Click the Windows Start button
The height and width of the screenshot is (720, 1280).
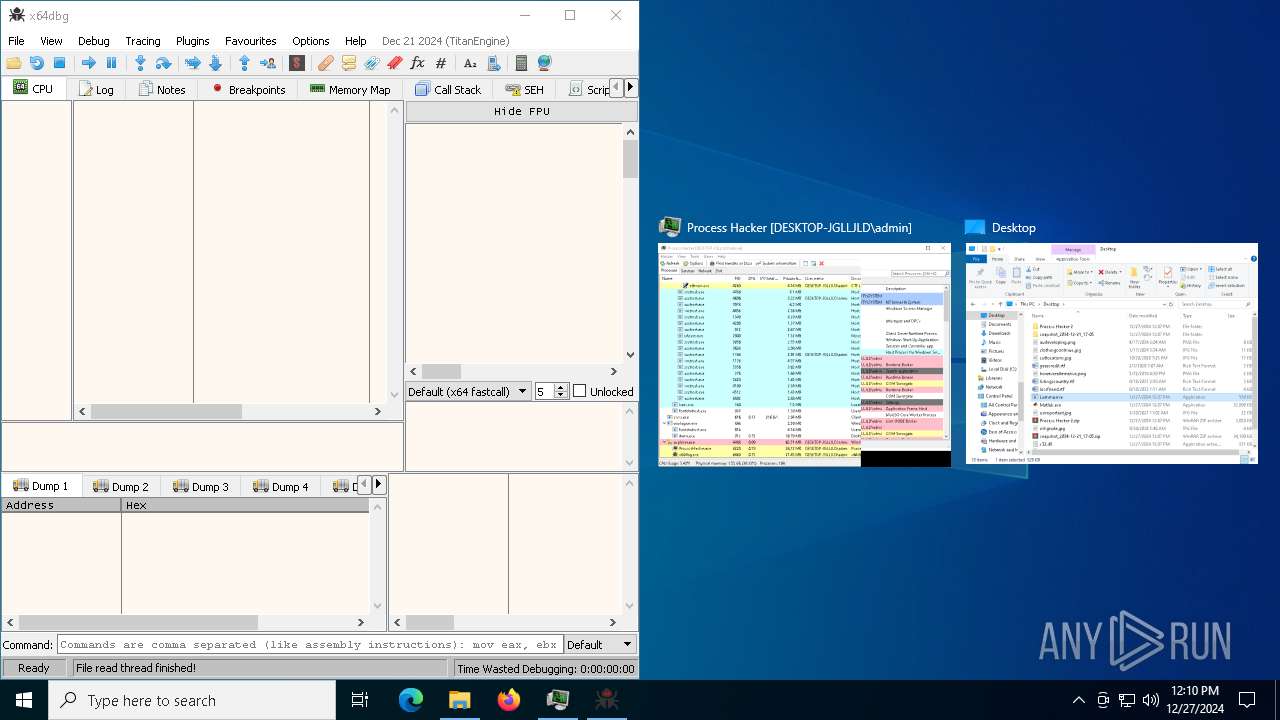click(24, 700)
